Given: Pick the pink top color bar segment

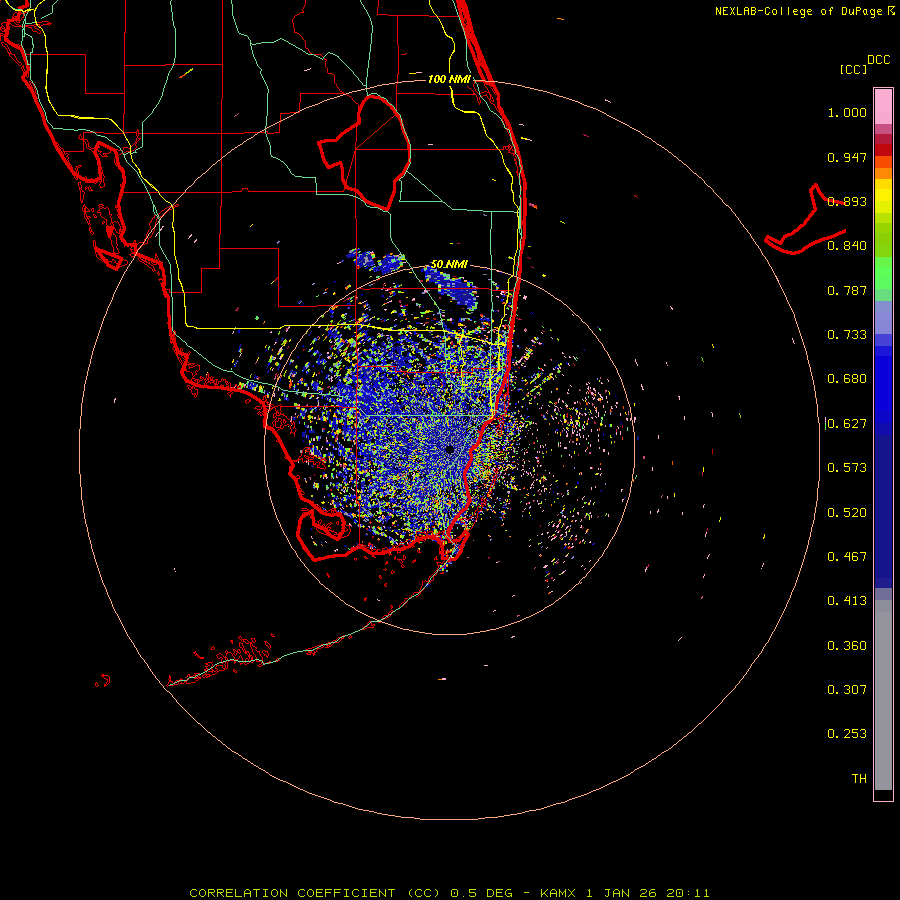Looking at the screenshot, I should pos(883,107).
